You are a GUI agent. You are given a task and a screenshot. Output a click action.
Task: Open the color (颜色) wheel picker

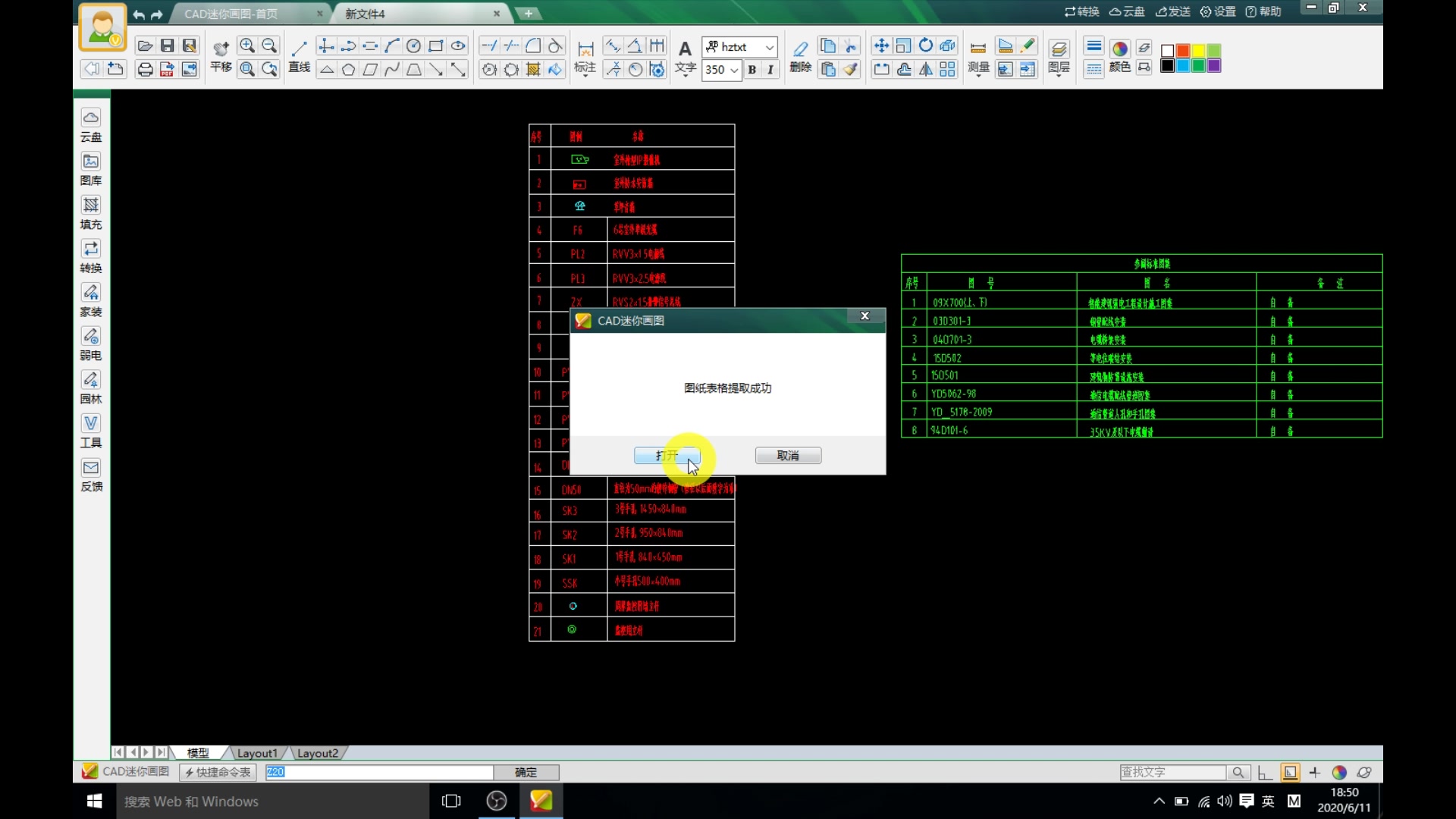1120,57
